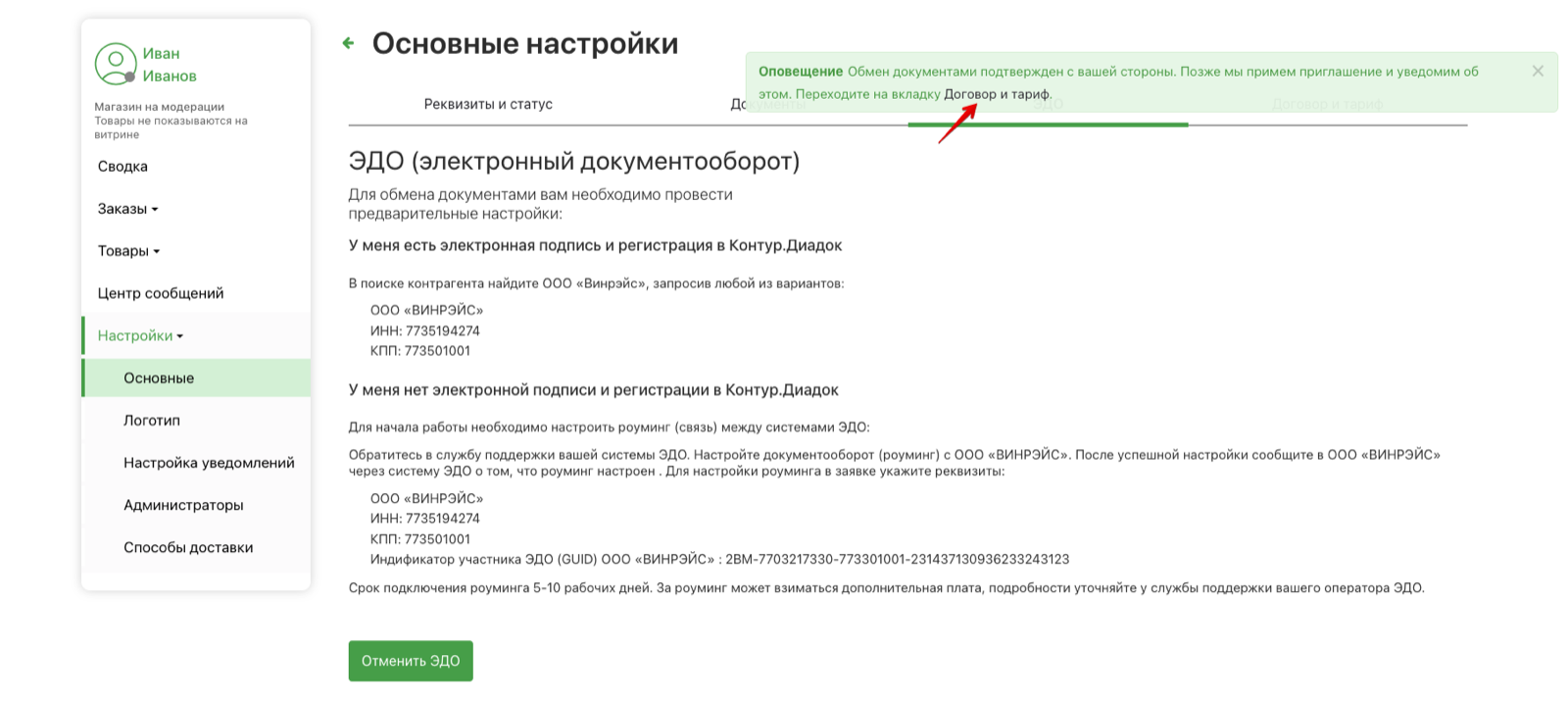Go to Администраторы settings
This screenshot has height=702, width=1568.
(x=183, y=505)
